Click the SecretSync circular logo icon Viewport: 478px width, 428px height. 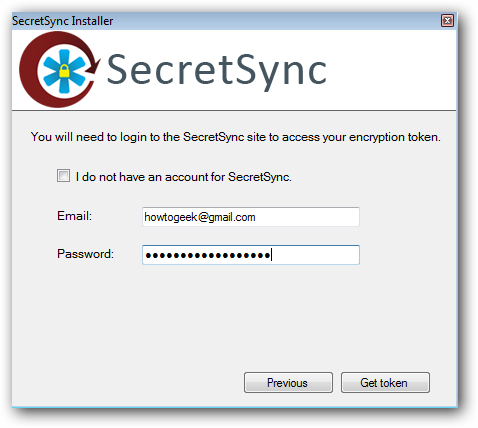pyautogui.click(x=59, y=69)
